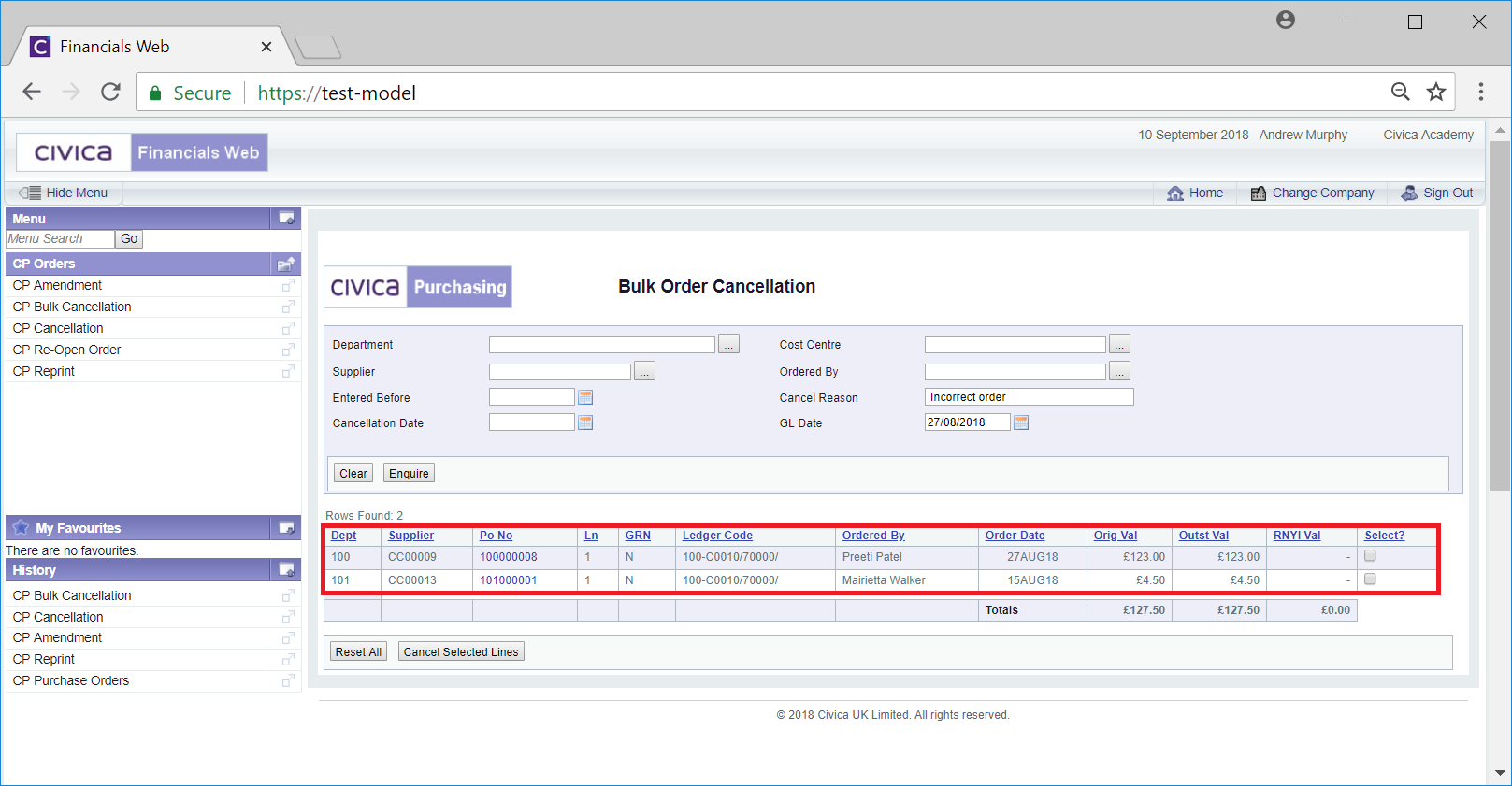Screen dimensions: 1512x786
Task: Click the Entered Before date field
Action: pos(532,397)
